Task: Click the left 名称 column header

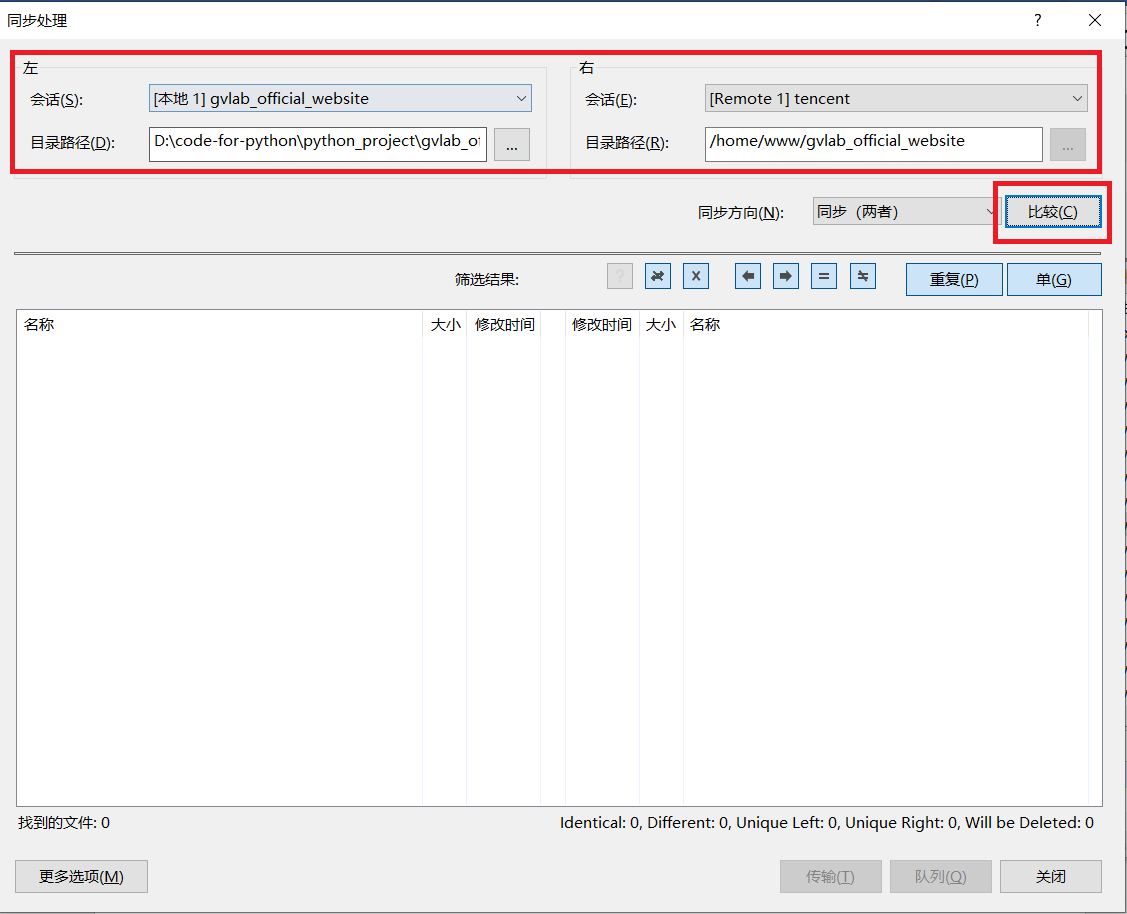Action: coord(220,325)
